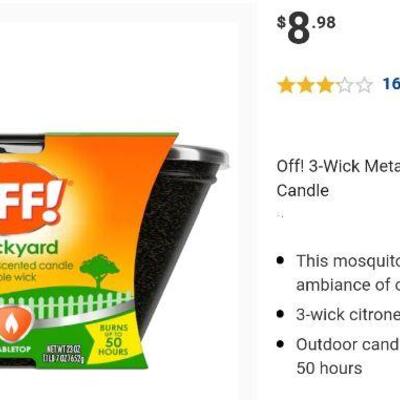The width and height of the screenshot is (400, 400).
Task: Click the yellow Burns 50 Hours badge
Action: point(113,339)
